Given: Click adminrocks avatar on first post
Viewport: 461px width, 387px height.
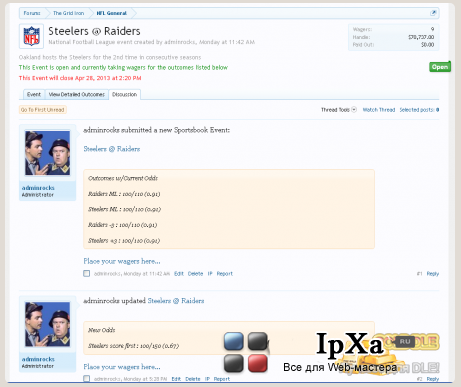Looking at the screenshot, I should tap(47, 153).
